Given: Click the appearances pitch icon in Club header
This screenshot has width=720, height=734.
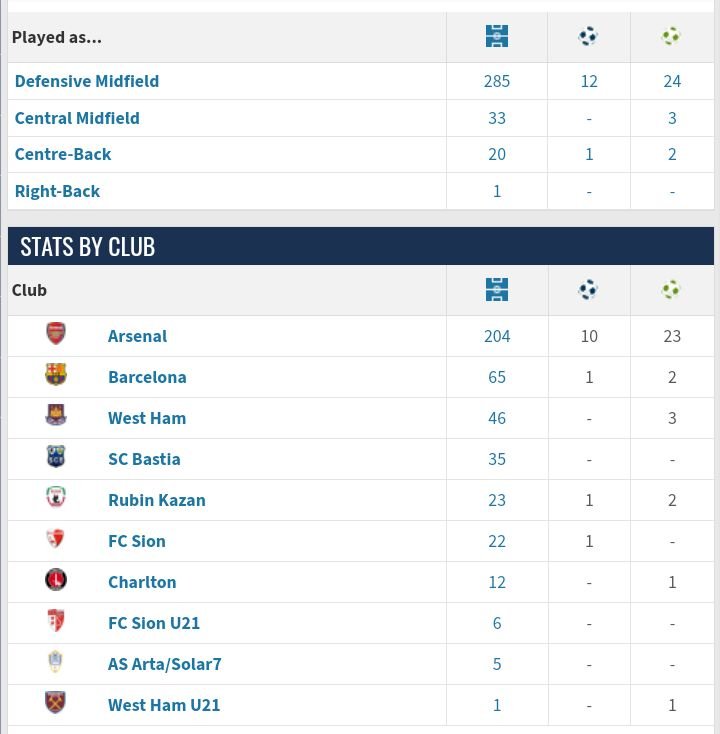Looking at the screenshot, I should 497,290.
